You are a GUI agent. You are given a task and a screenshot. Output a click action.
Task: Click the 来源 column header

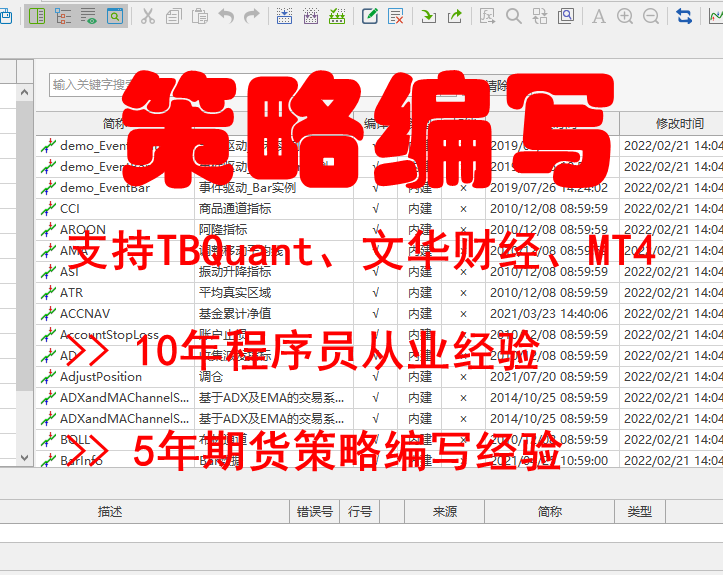444,512
